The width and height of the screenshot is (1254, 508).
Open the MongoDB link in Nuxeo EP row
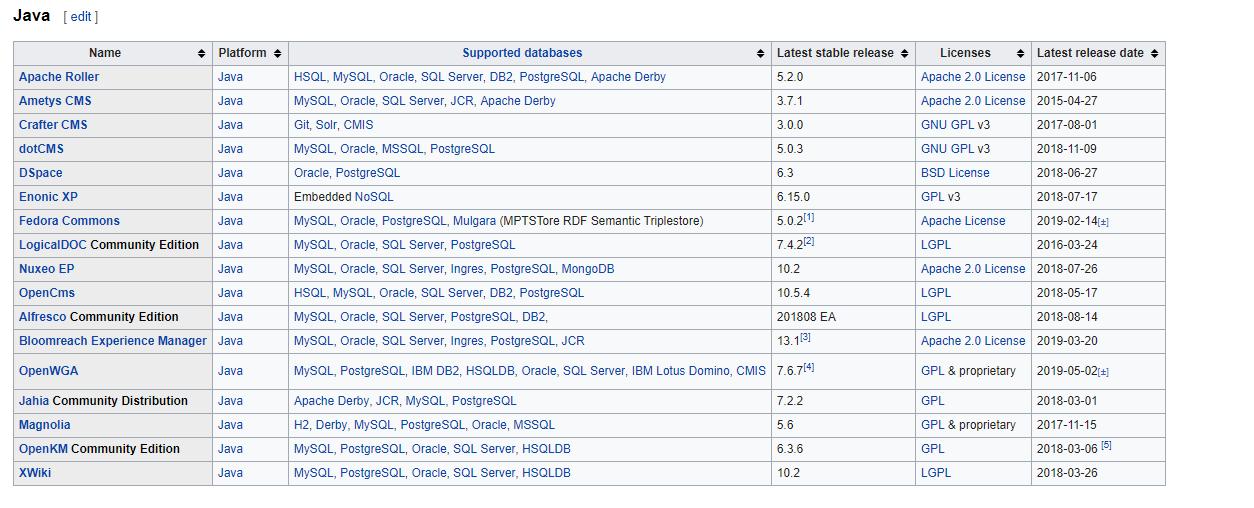(588, 269)
